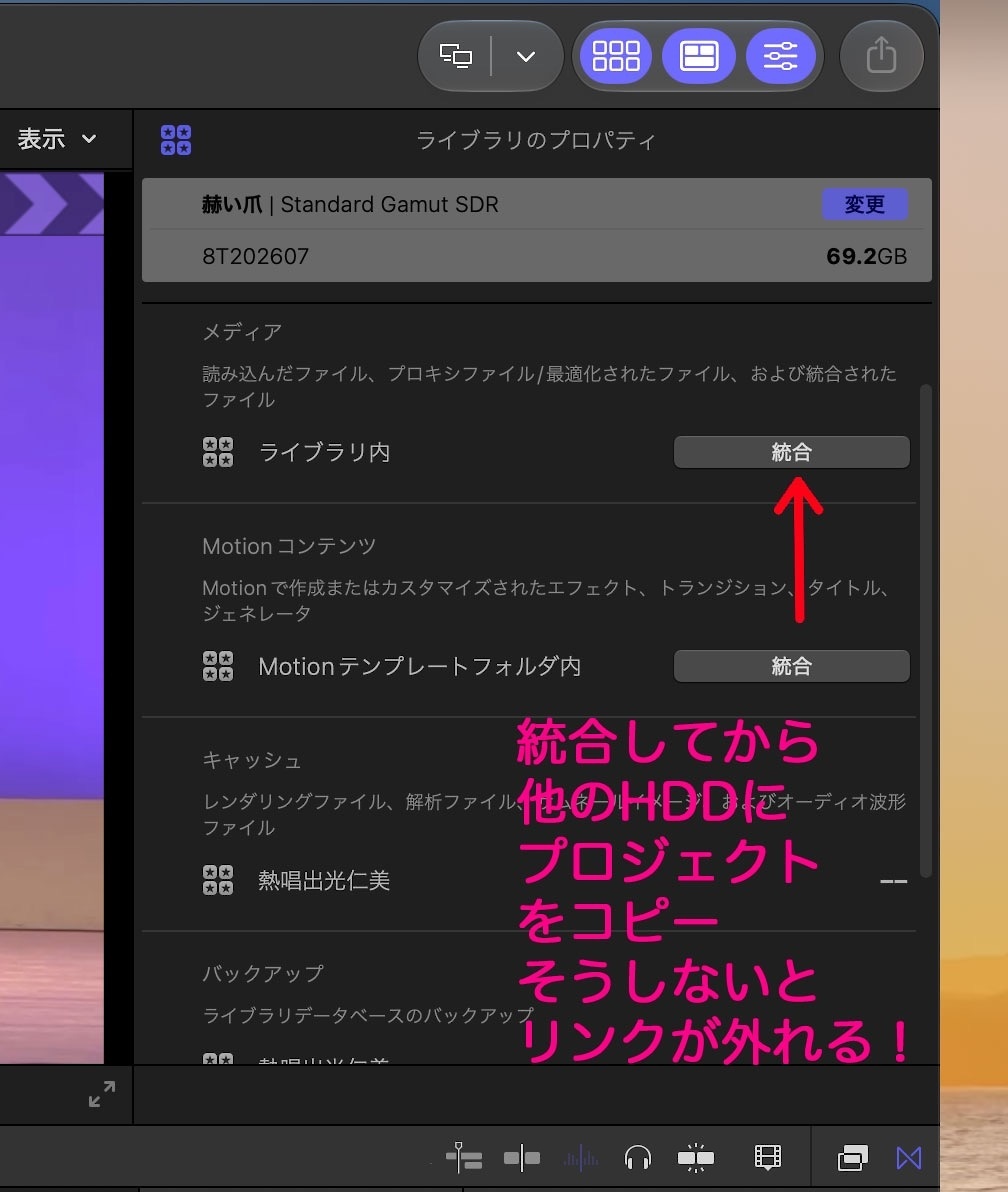Click the inspector vertical scrollbar

tap(926, 631)
